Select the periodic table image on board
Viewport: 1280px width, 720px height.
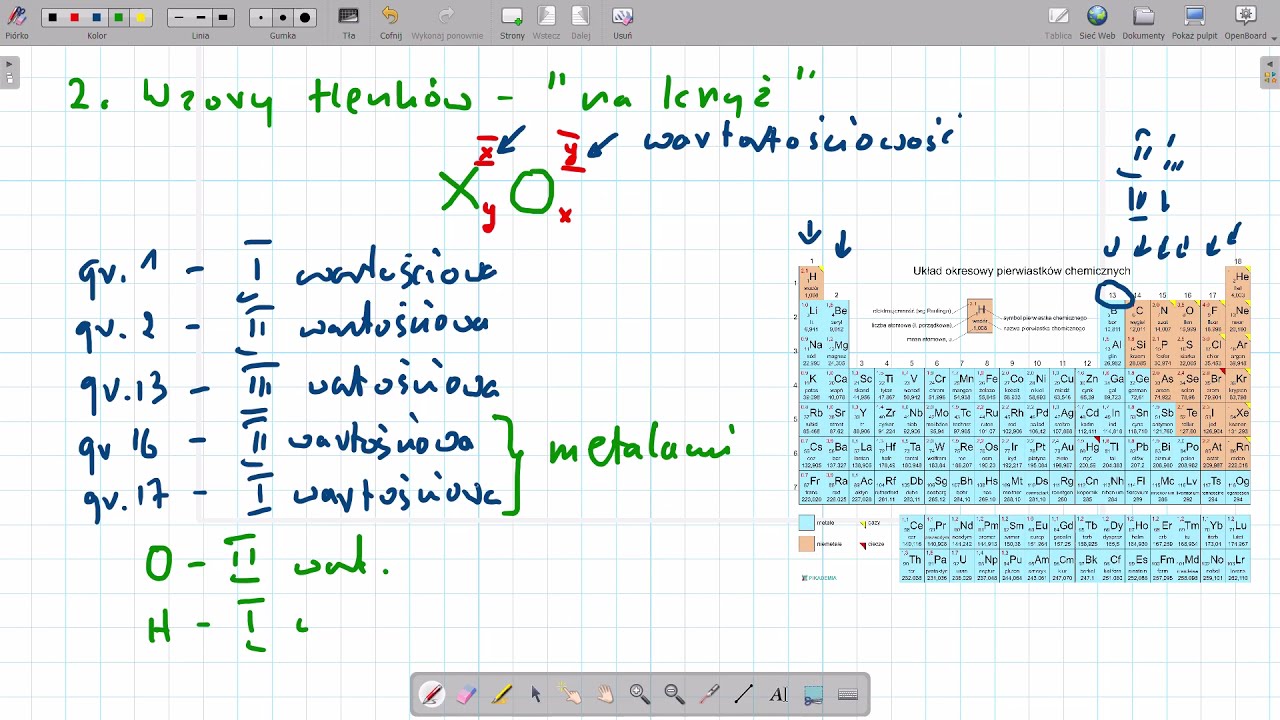pyautogui.click(x=1025, y=421)
